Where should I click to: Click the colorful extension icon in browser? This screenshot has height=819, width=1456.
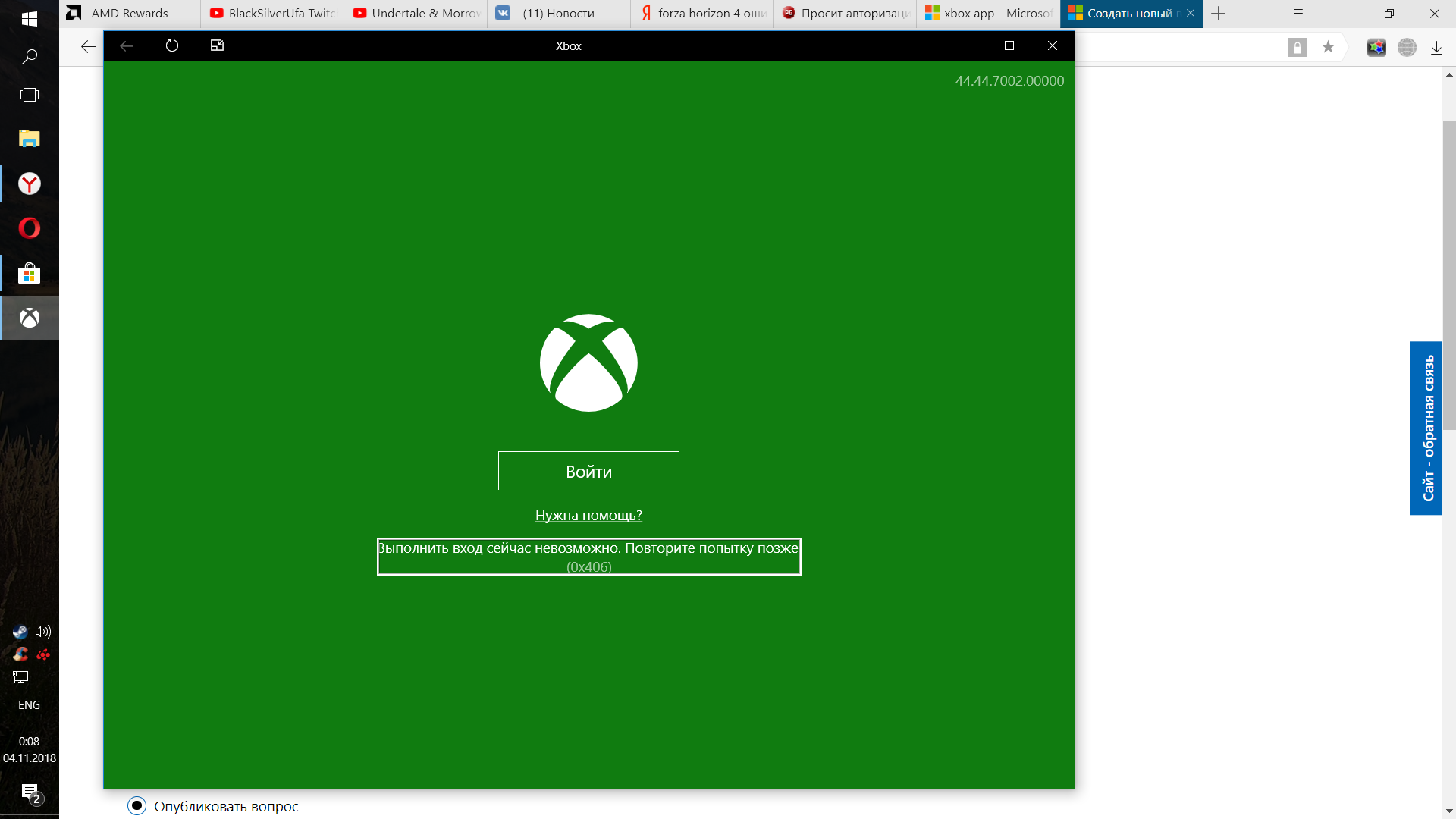pyautogui.click(x=1376, y=48)
